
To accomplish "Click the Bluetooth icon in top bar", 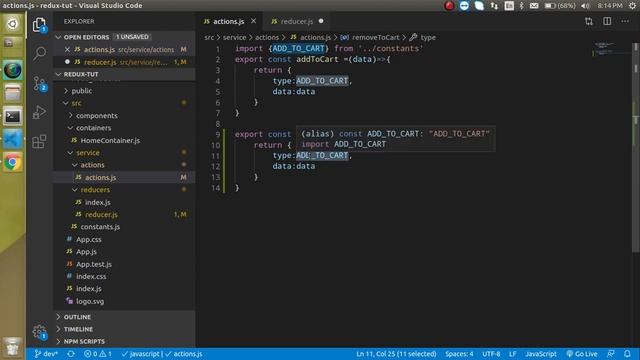I will [521, 6].
